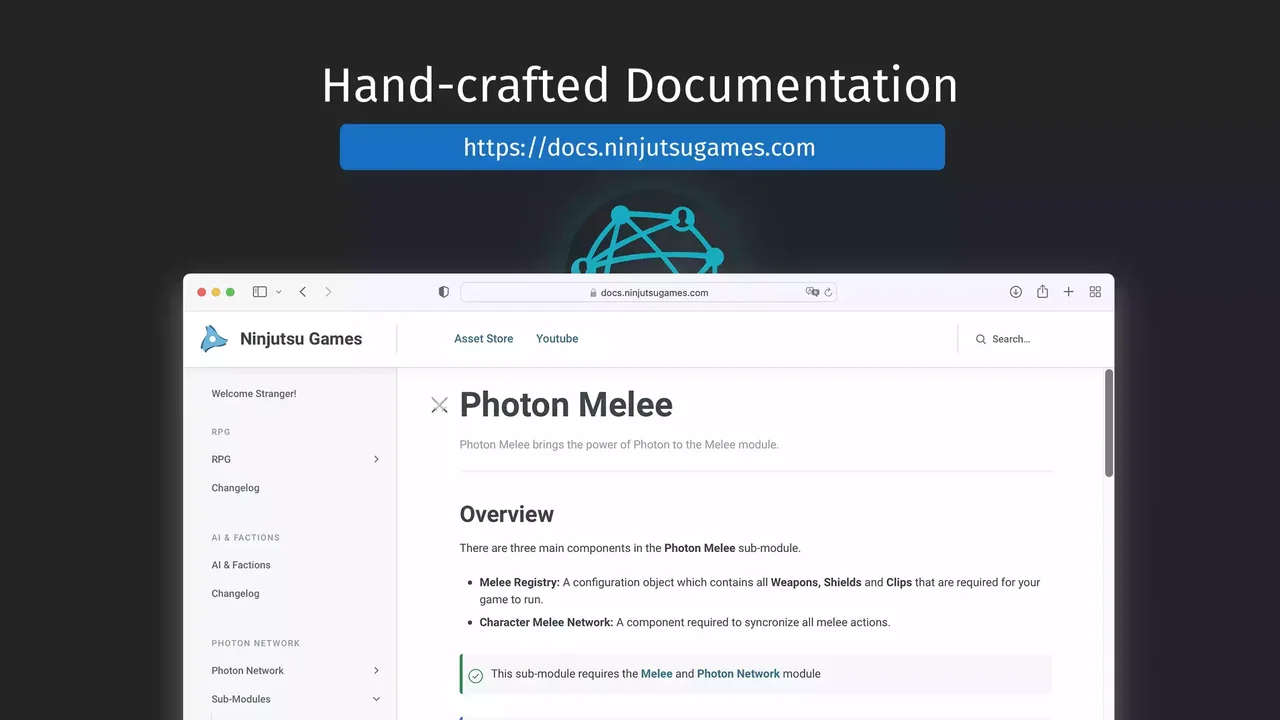Image resolution: width=1280 pixels, height=720 pixels.
Task: Reload the page with the refresh icon
Action: tap(828, 292)
